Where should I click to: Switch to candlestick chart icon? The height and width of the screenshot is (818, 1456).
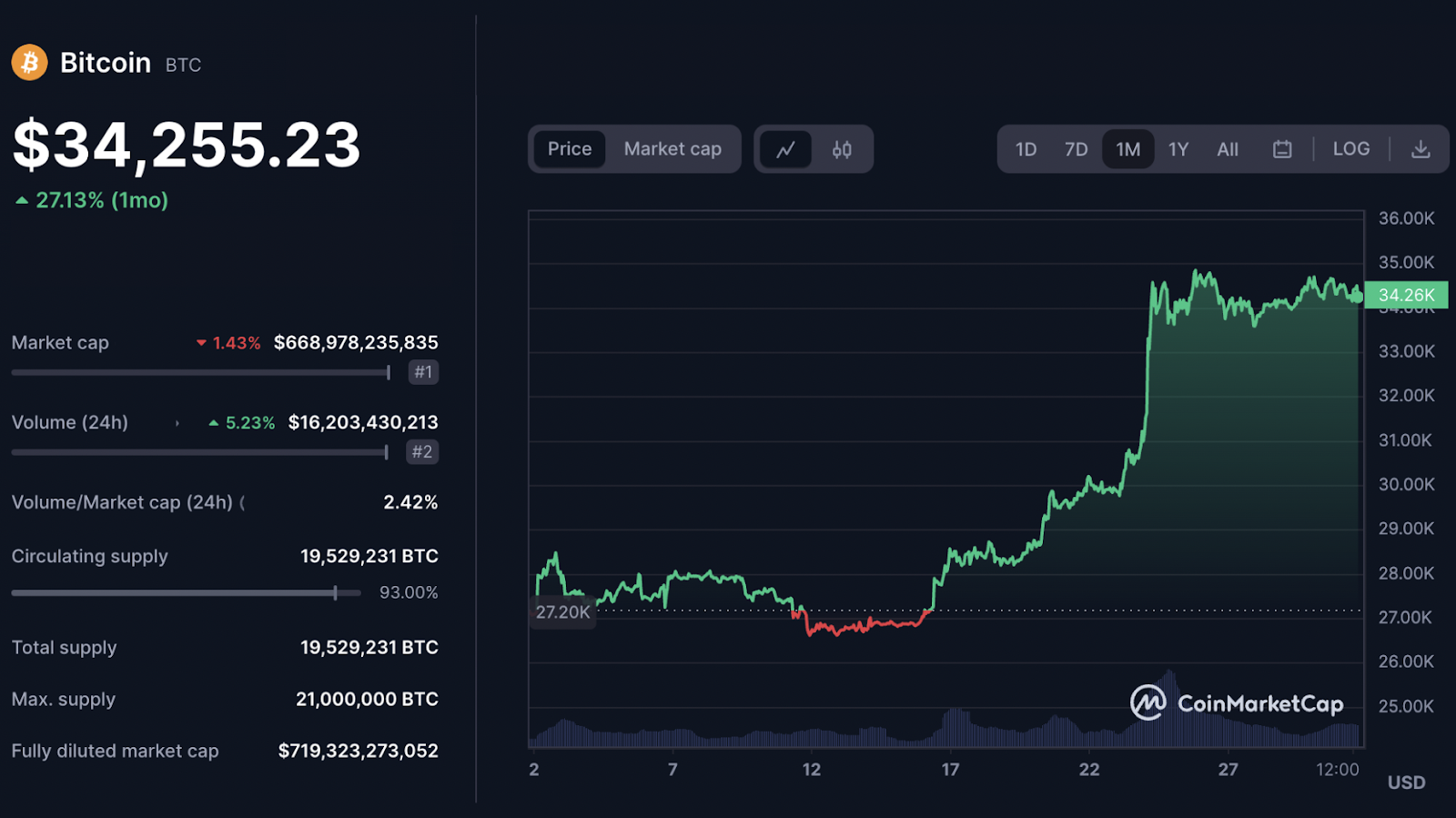(x=842, y=149)
